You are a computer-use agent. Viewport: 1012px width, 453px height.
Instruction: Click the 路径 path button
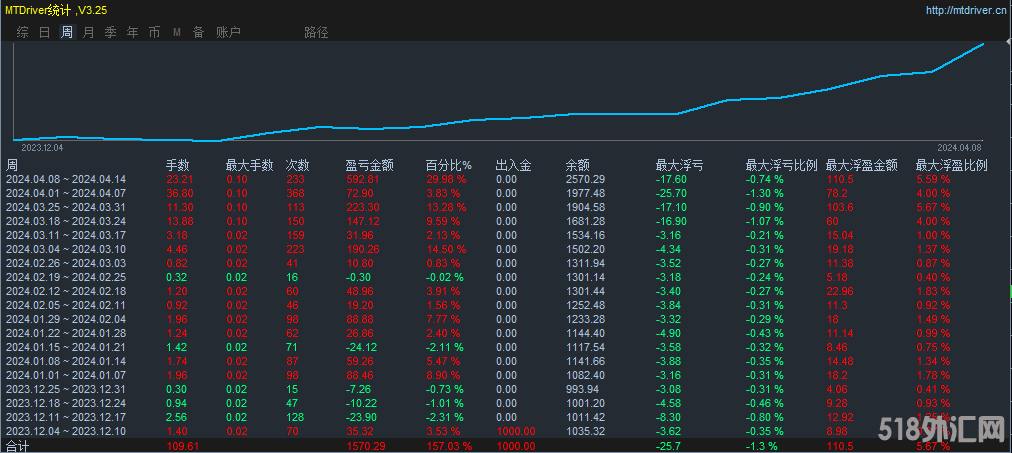click(316, 32)
